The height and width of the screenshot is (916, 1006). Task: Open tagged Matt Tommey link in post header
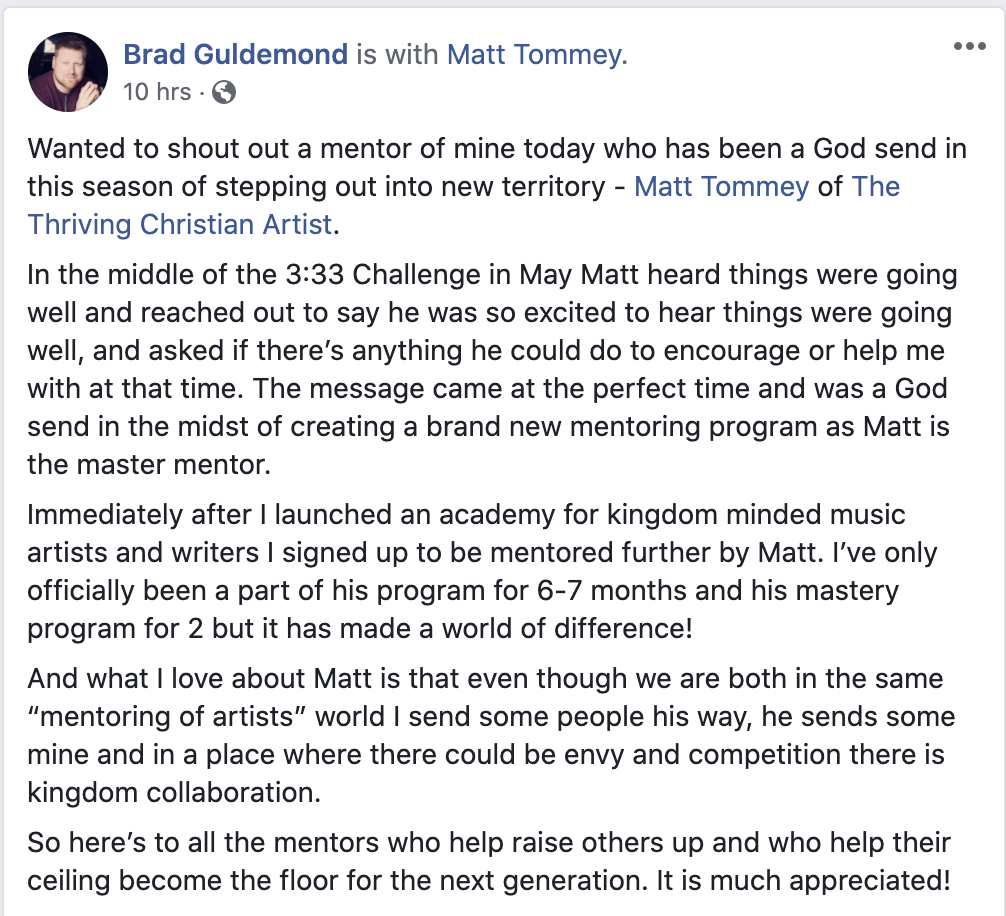coord(534,54)
